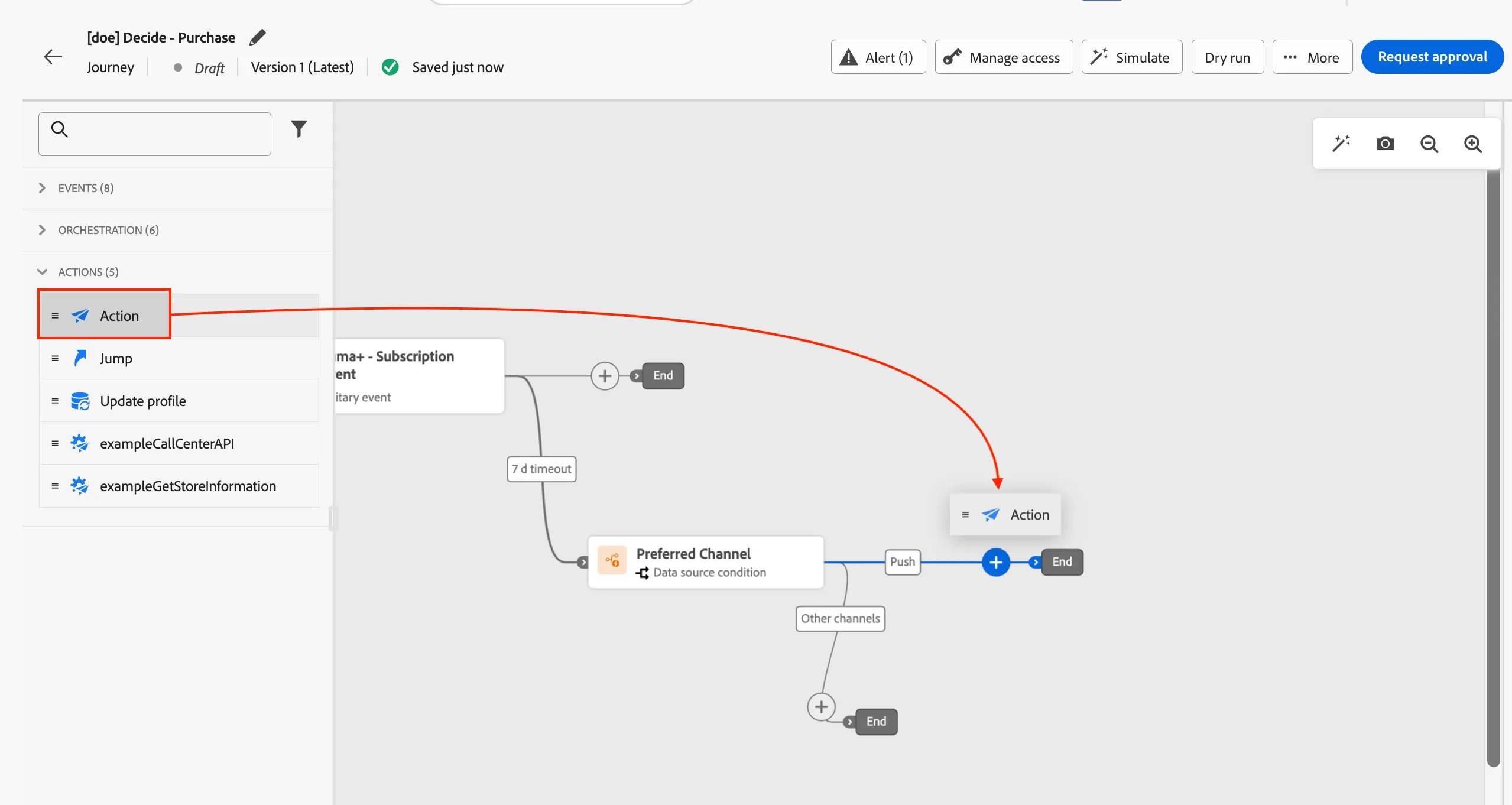Expand the EVENTS (8) section
The image size is (1512, 805).
[x=177, y=188]
